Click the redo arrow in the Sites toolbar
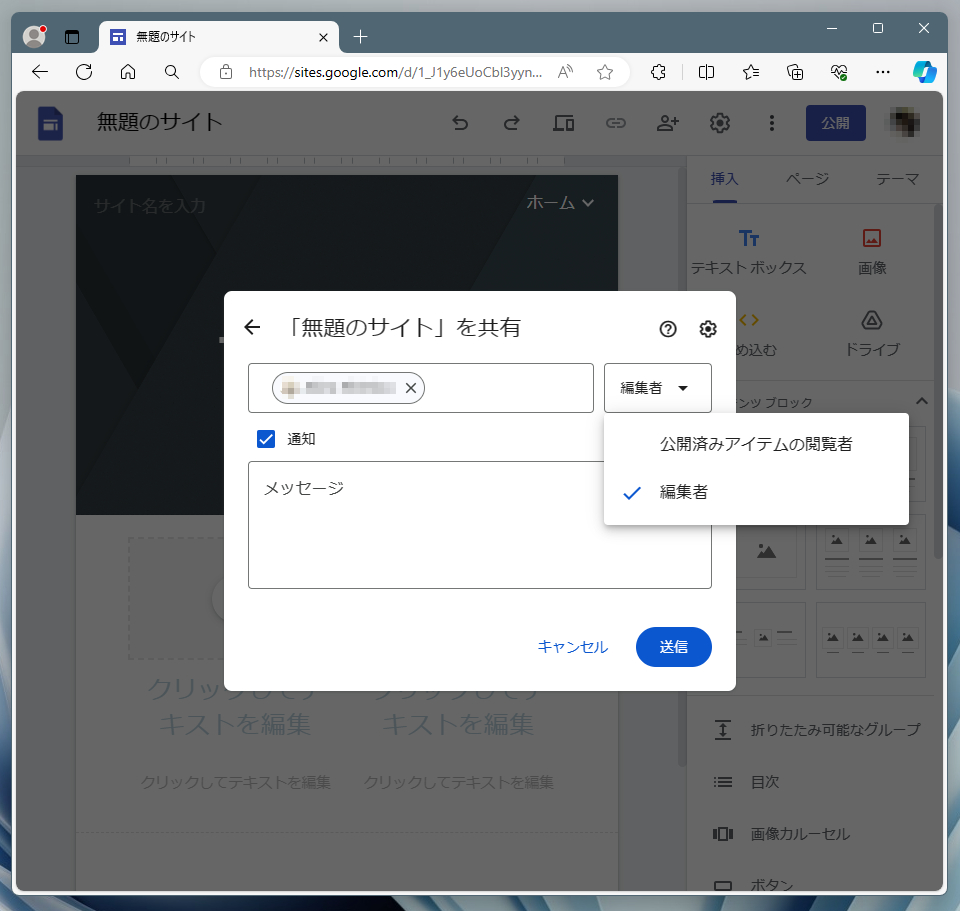 pos(511,123)
